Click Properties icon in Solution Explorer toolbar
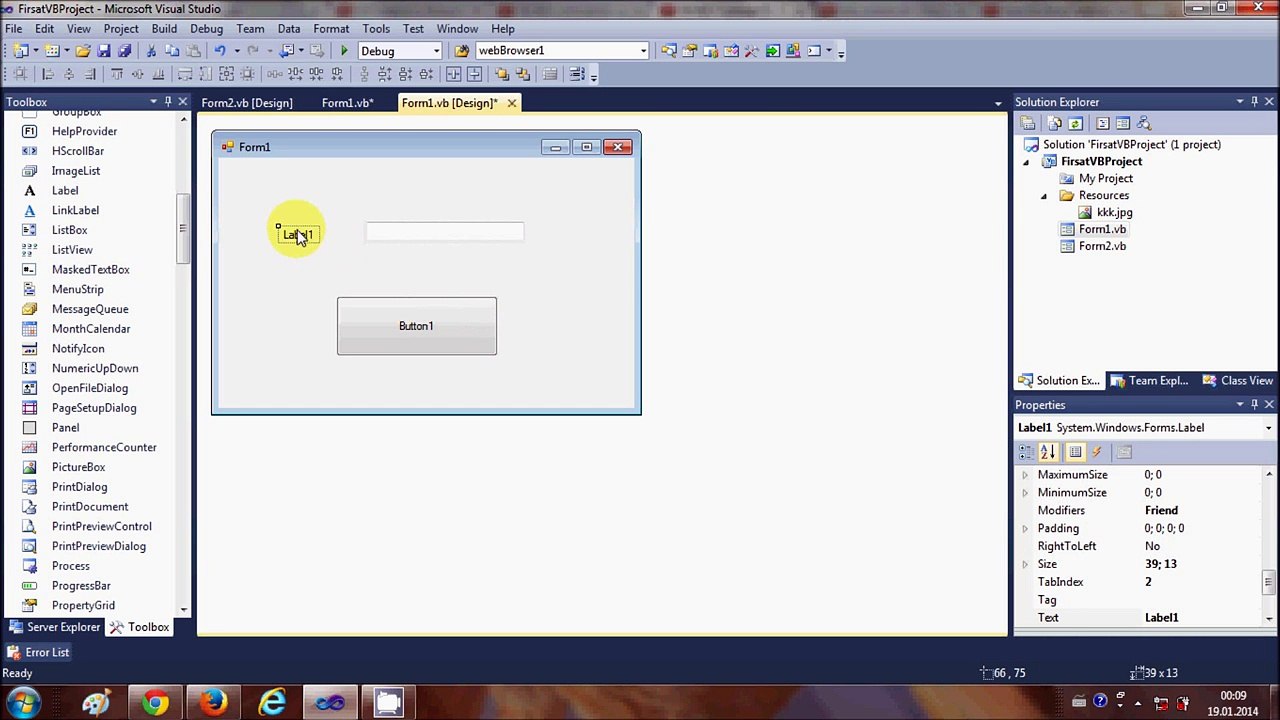This screenshot has width=1280, height=720. point(1027,123)
